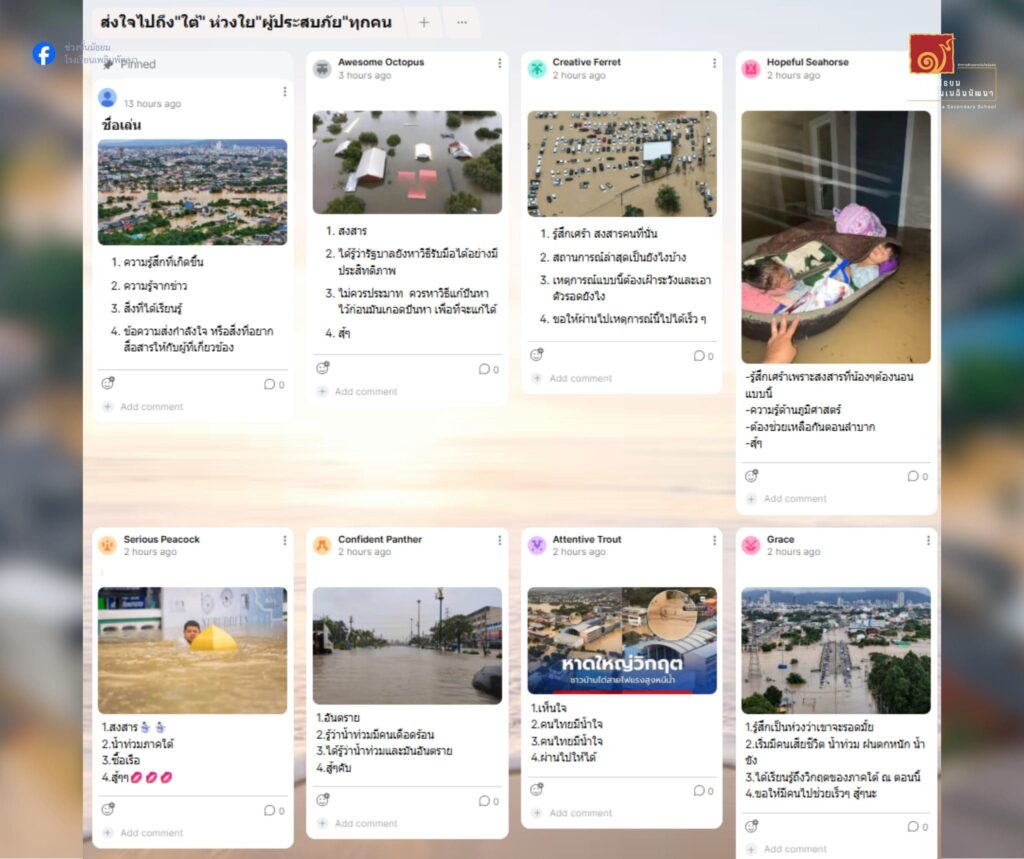Add reaction on the pinned post

[x=108, y=383]
